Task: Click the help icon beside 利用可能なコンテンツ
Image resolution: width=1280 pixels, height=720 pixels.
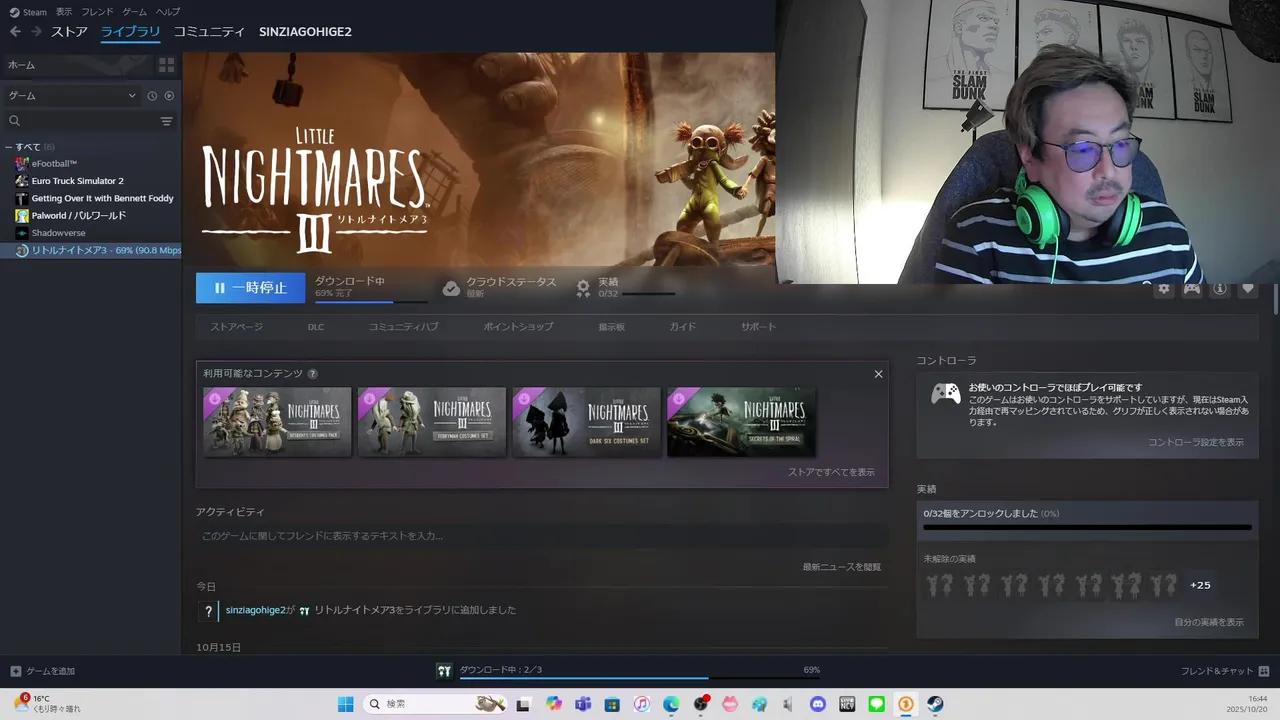Action: (x=312, y=374)
